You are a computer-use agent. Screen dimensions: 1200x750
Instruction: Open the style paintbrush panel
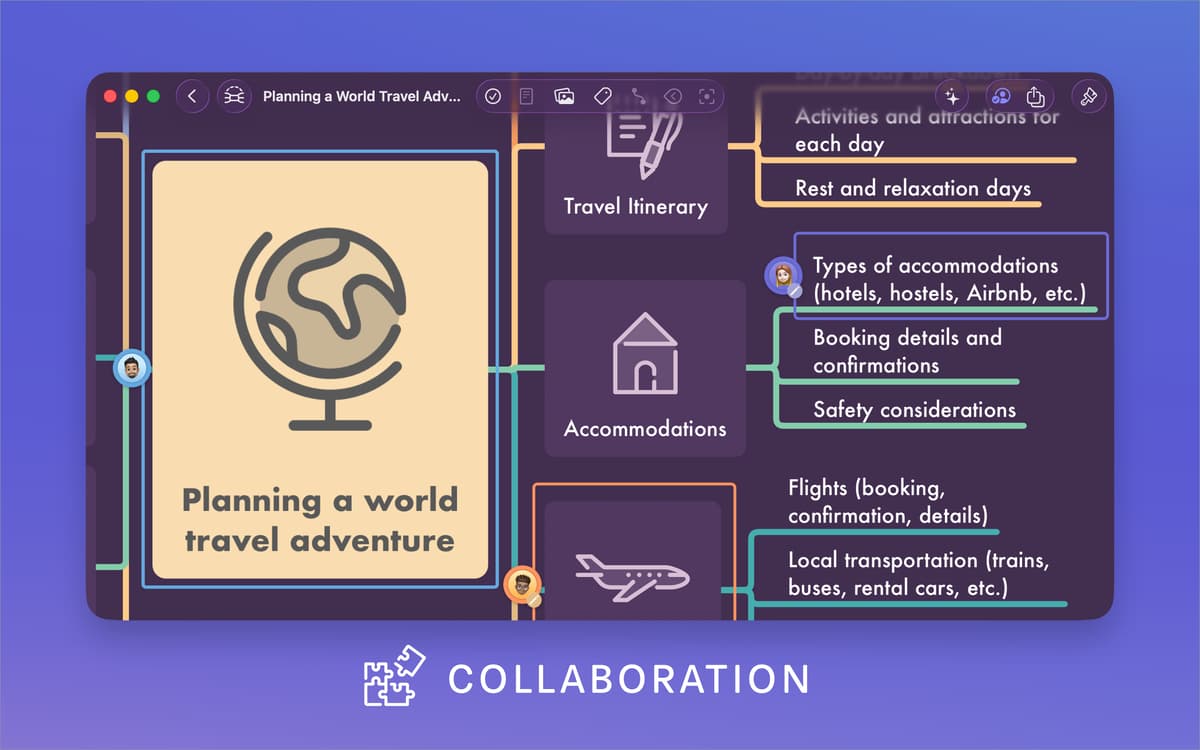coord(1088,97)
